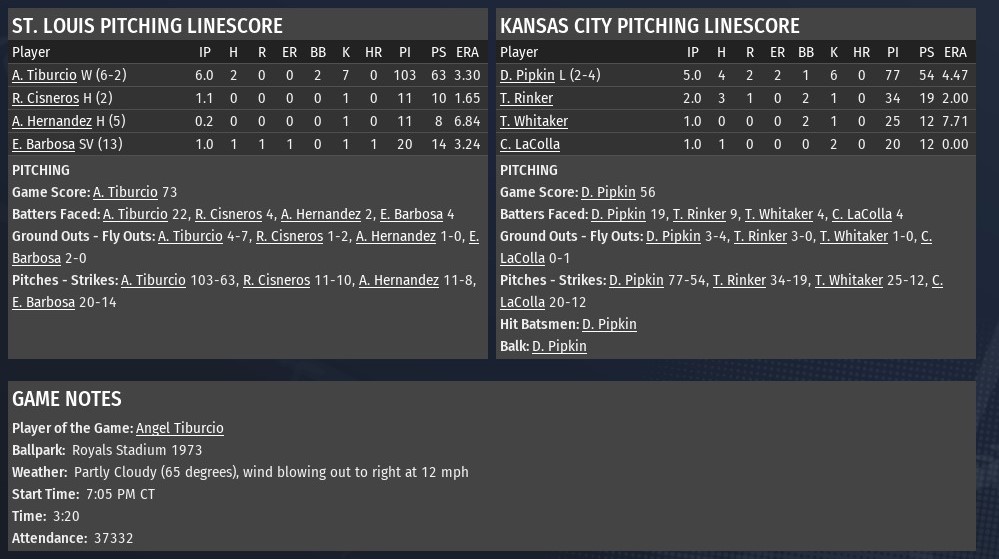Click E. Barbosa in St. Louis Pitches - Strikes
This screenshot has width=999, height=559.
click(43, 302)
